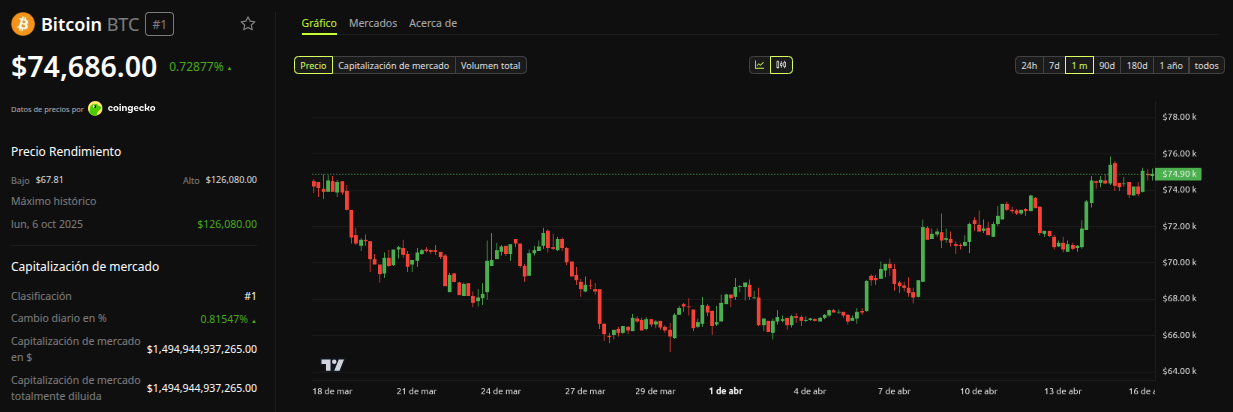Switch to candlestick chart view icon
The width and height of the screenshot is (1233, 412).
coord(781,65)
